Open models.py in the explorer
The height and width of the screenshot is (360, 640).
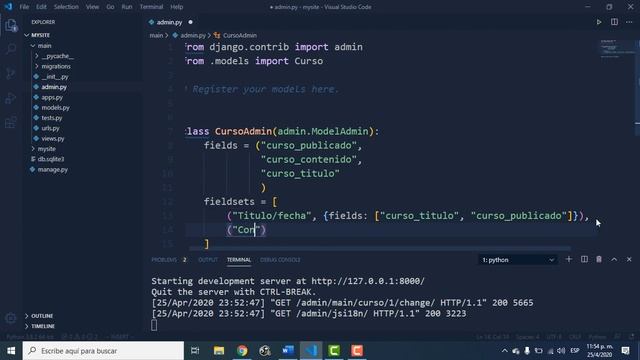(55, 108)
